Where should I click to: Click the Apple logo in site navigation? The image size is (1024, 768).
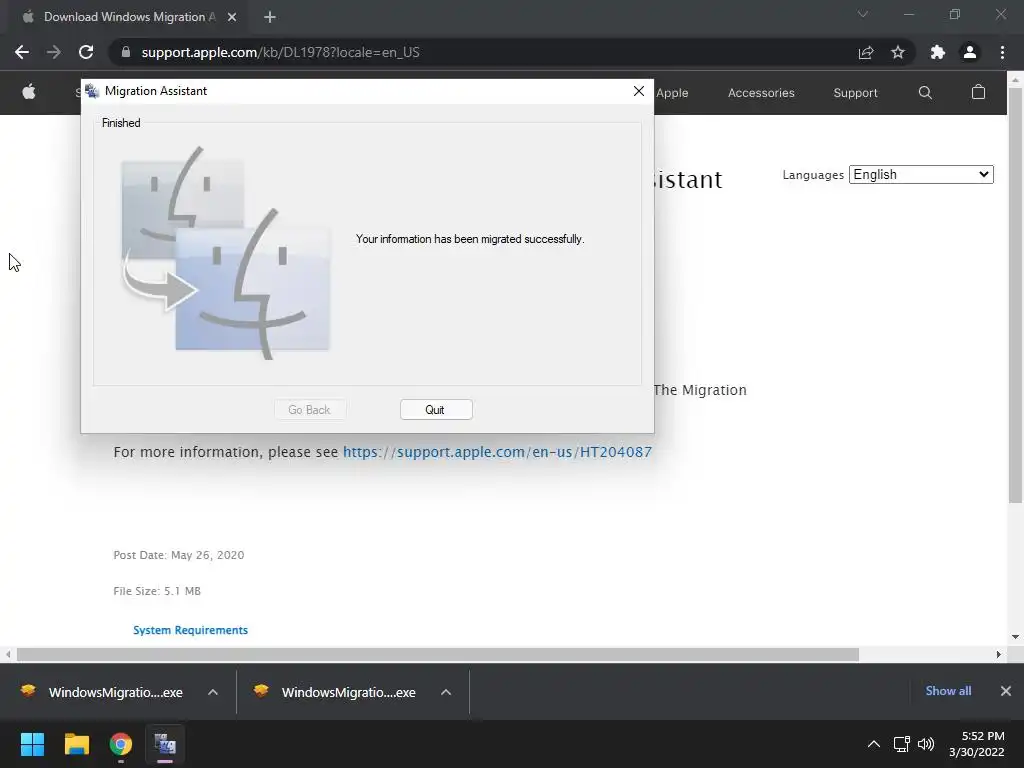click(29, 92)
